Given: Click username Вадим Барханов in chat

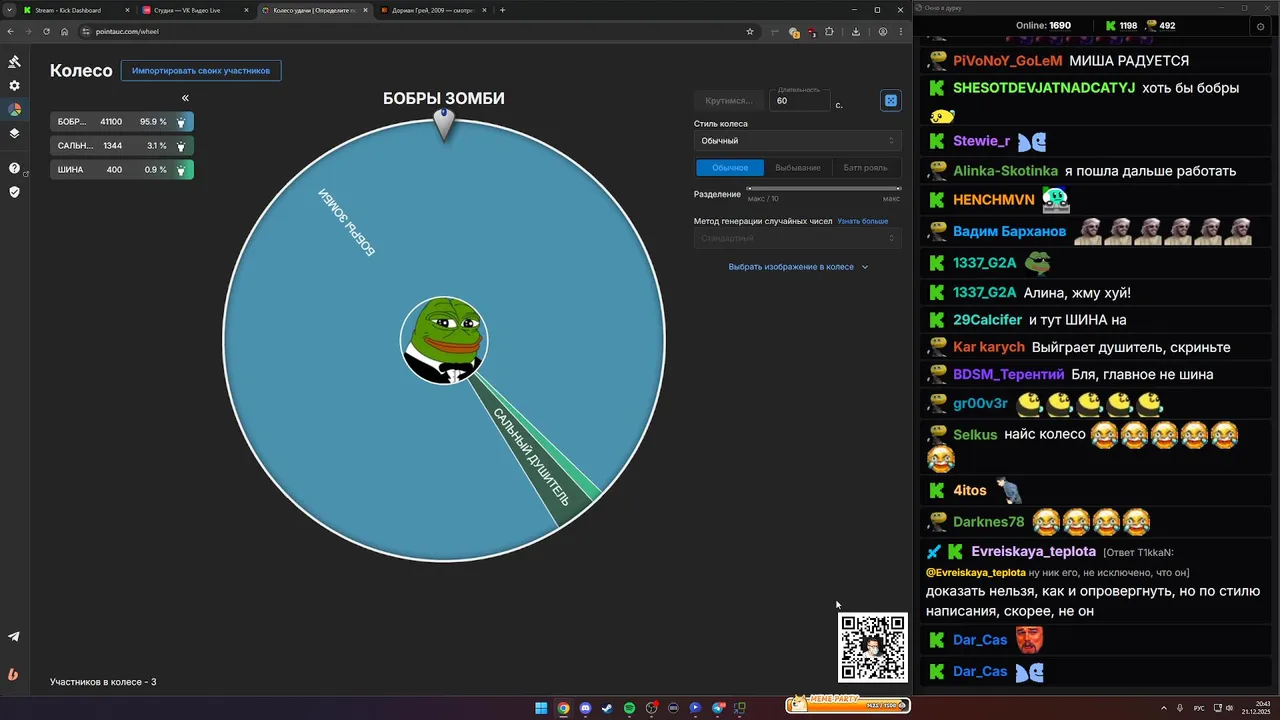Looking at the screenshot, I should (x=1010, y=231).
